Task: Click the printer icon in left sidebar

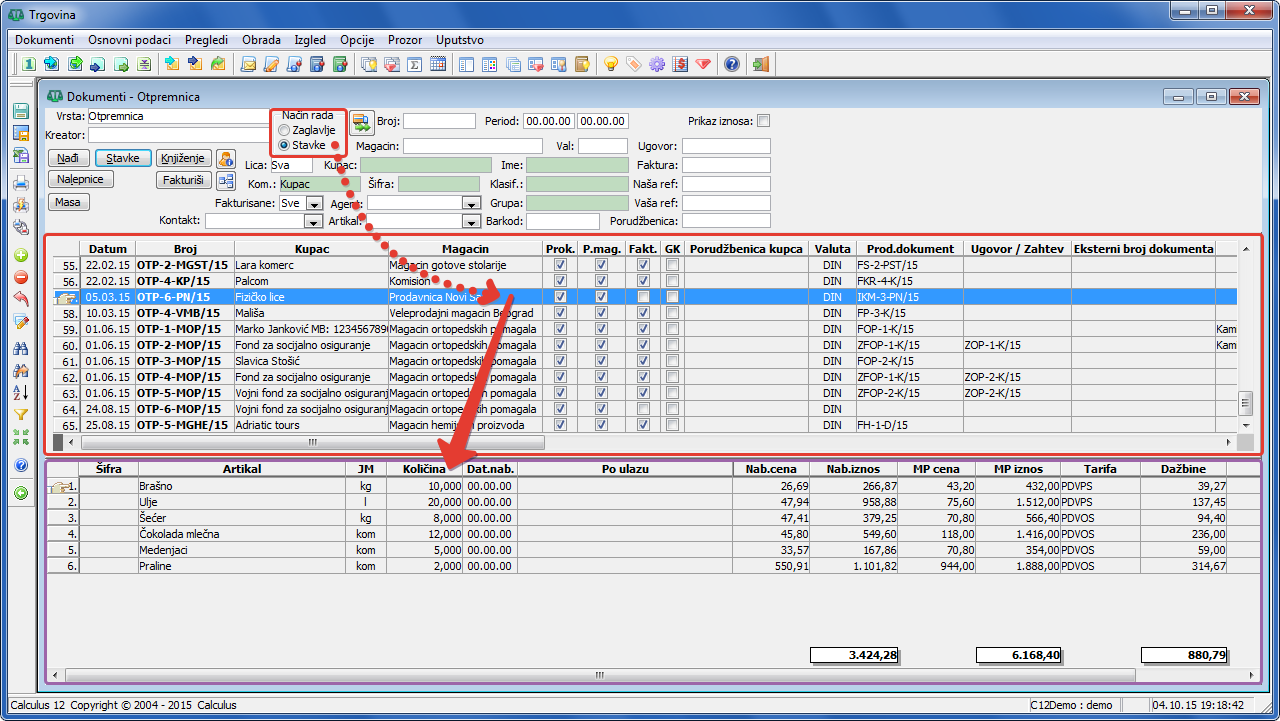Action: tap(20, 183)
